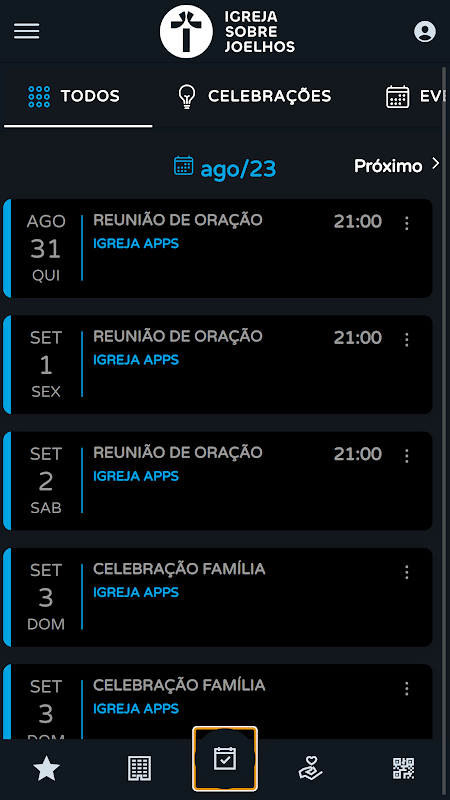Open the QR code scanner icon
This screenshot has width=450, height=800.
(403, 768)
